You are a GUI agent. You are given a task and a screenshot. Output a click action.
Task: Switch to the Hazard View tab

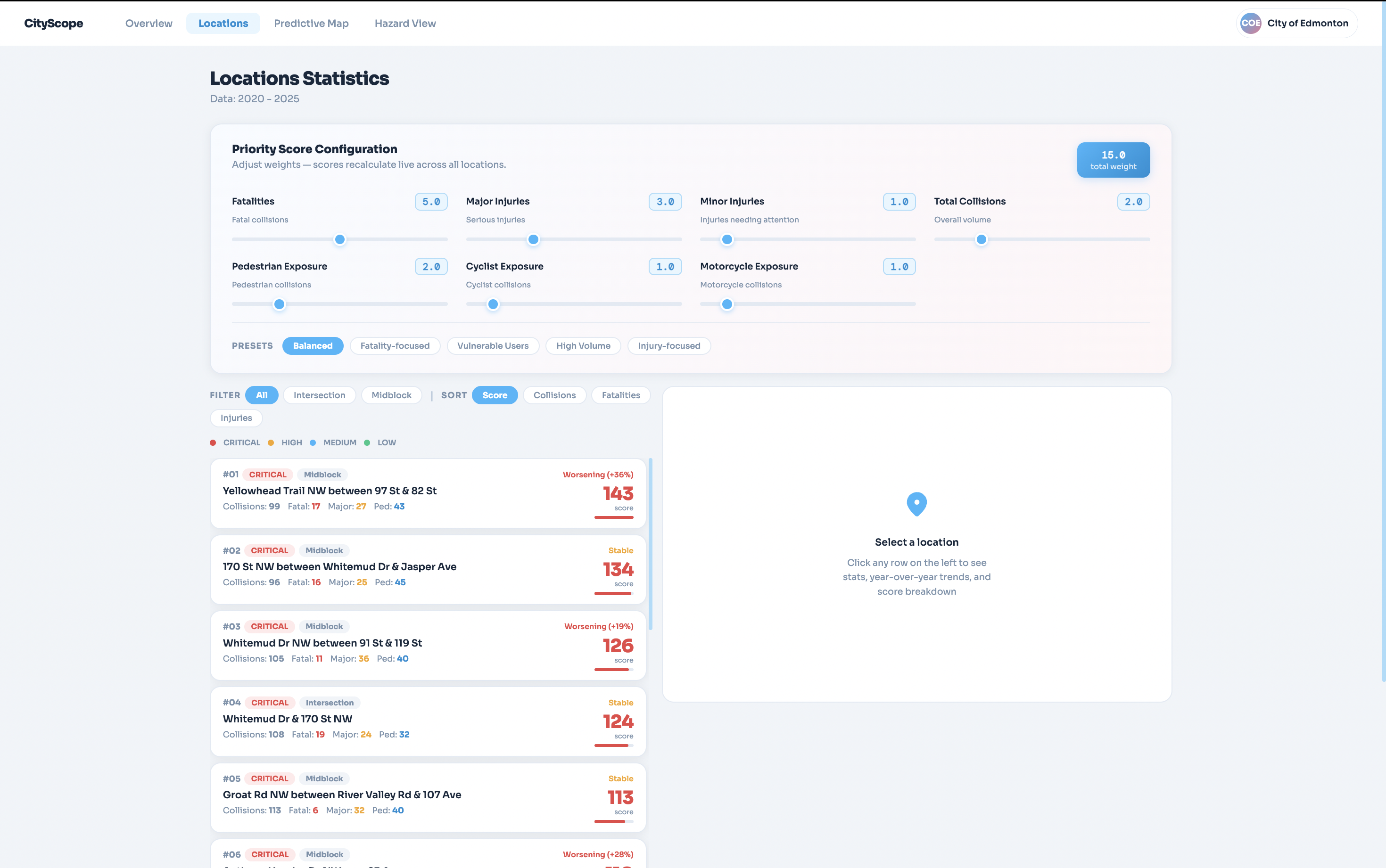(405, 24)
